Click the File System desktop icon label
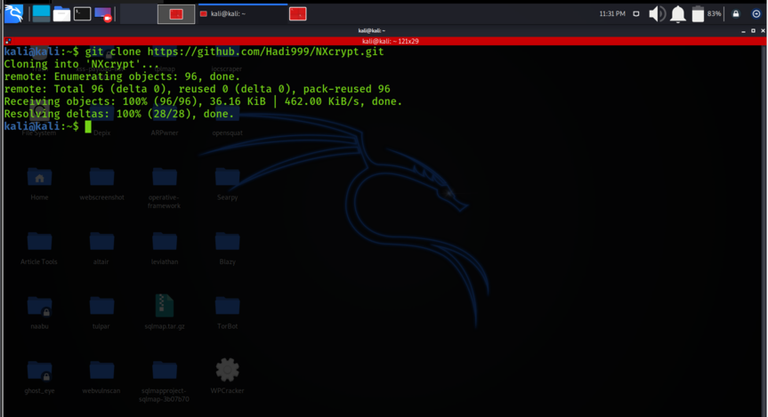Viewport: 768px width, 417px height. 39,133
